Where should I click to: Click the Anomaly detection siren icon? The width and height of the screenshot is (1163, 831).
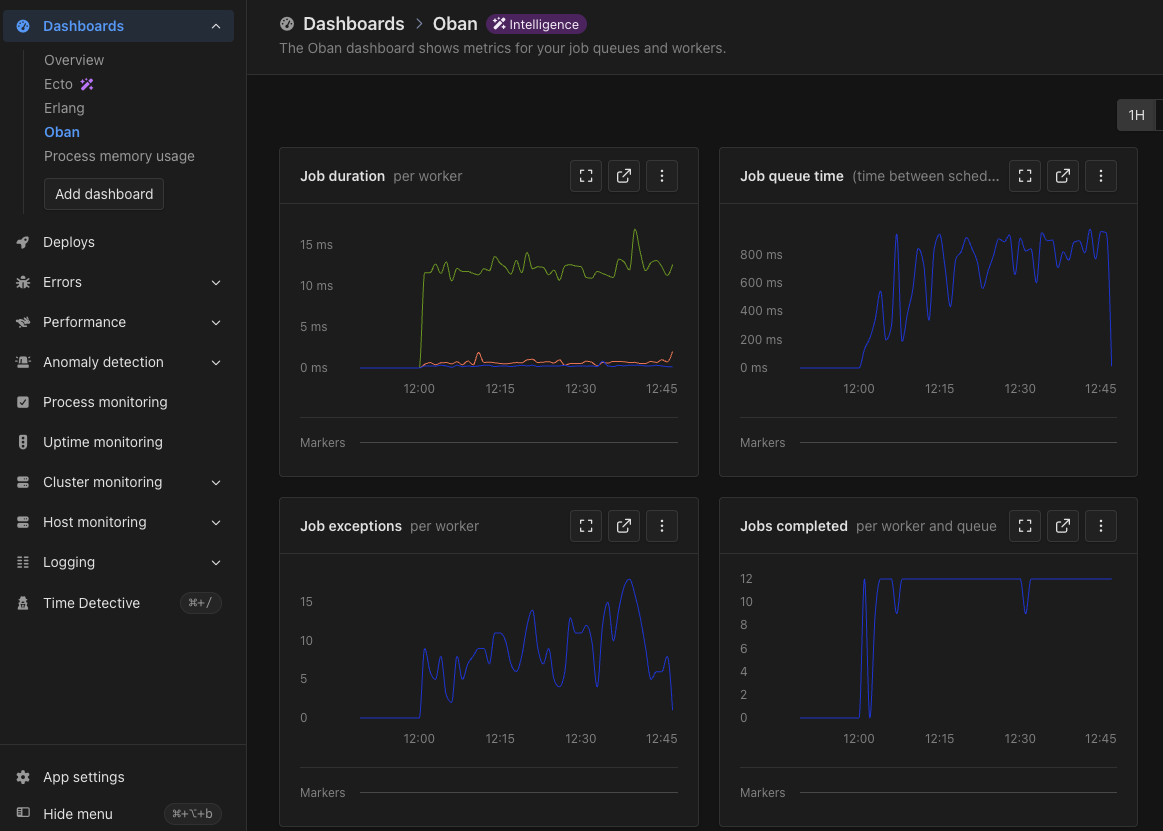pos(23,363)
